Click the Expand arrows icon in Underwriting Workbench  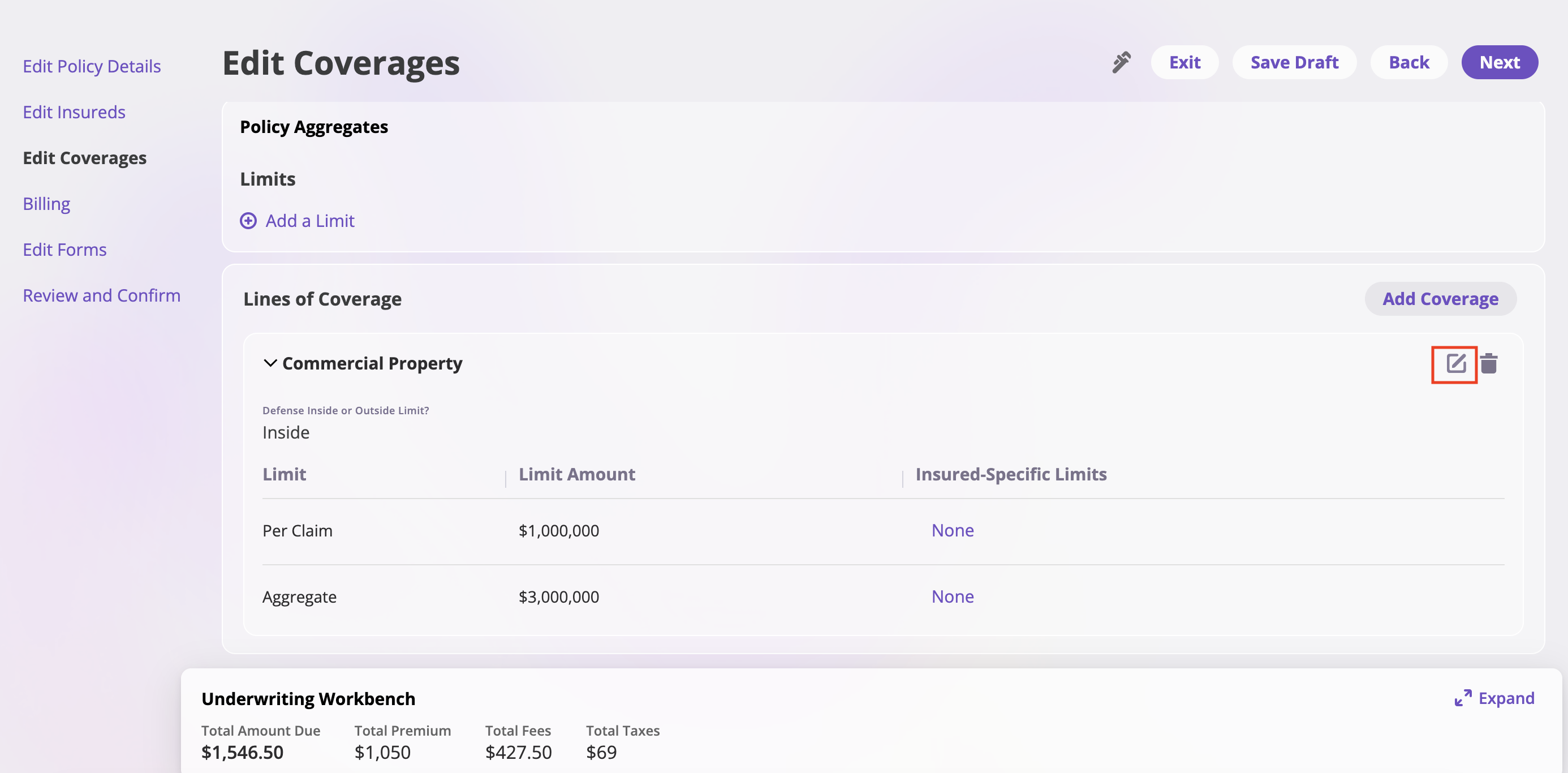pos(1463,698)
